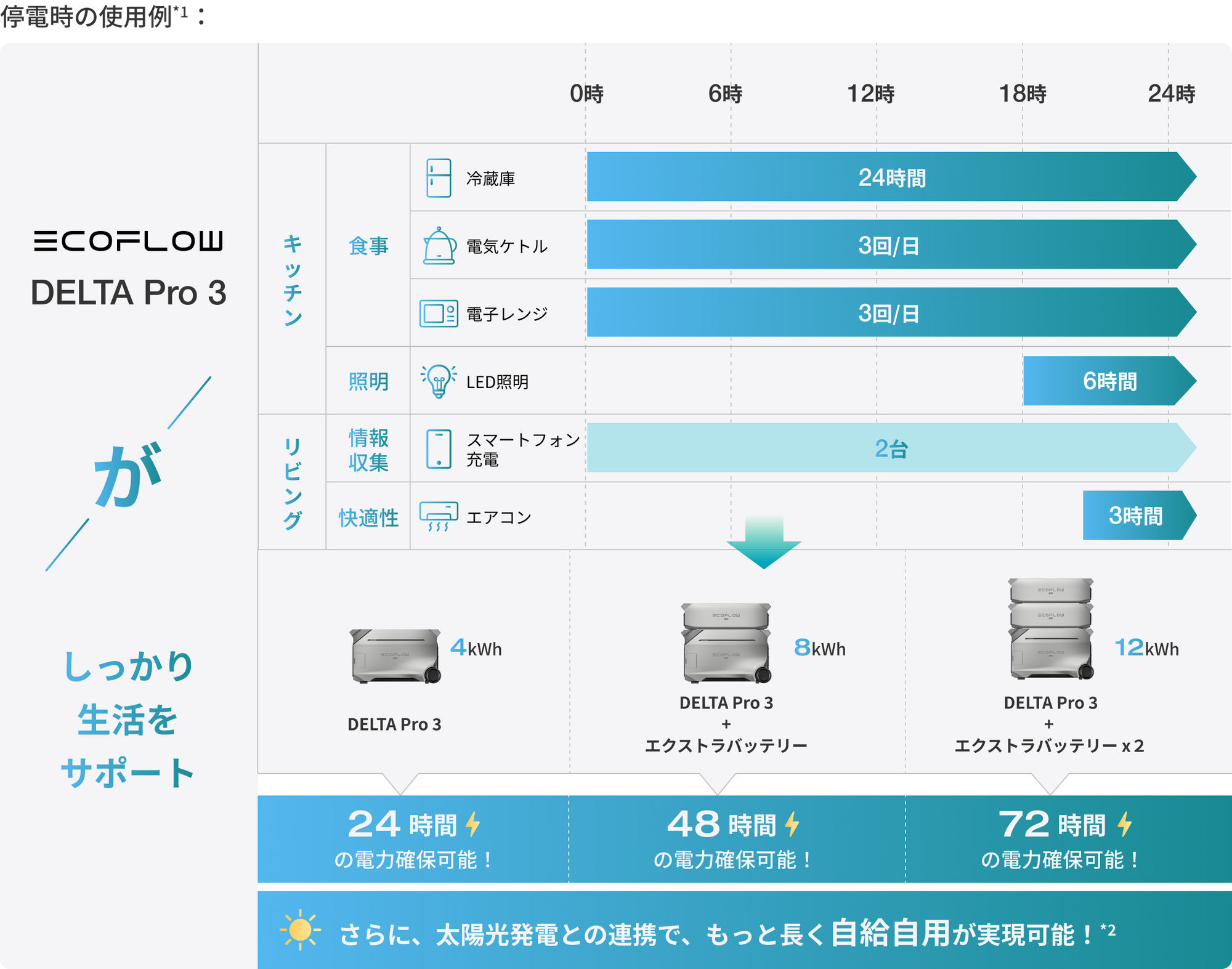Click the 3時間 air conditioner bar

1139,516
